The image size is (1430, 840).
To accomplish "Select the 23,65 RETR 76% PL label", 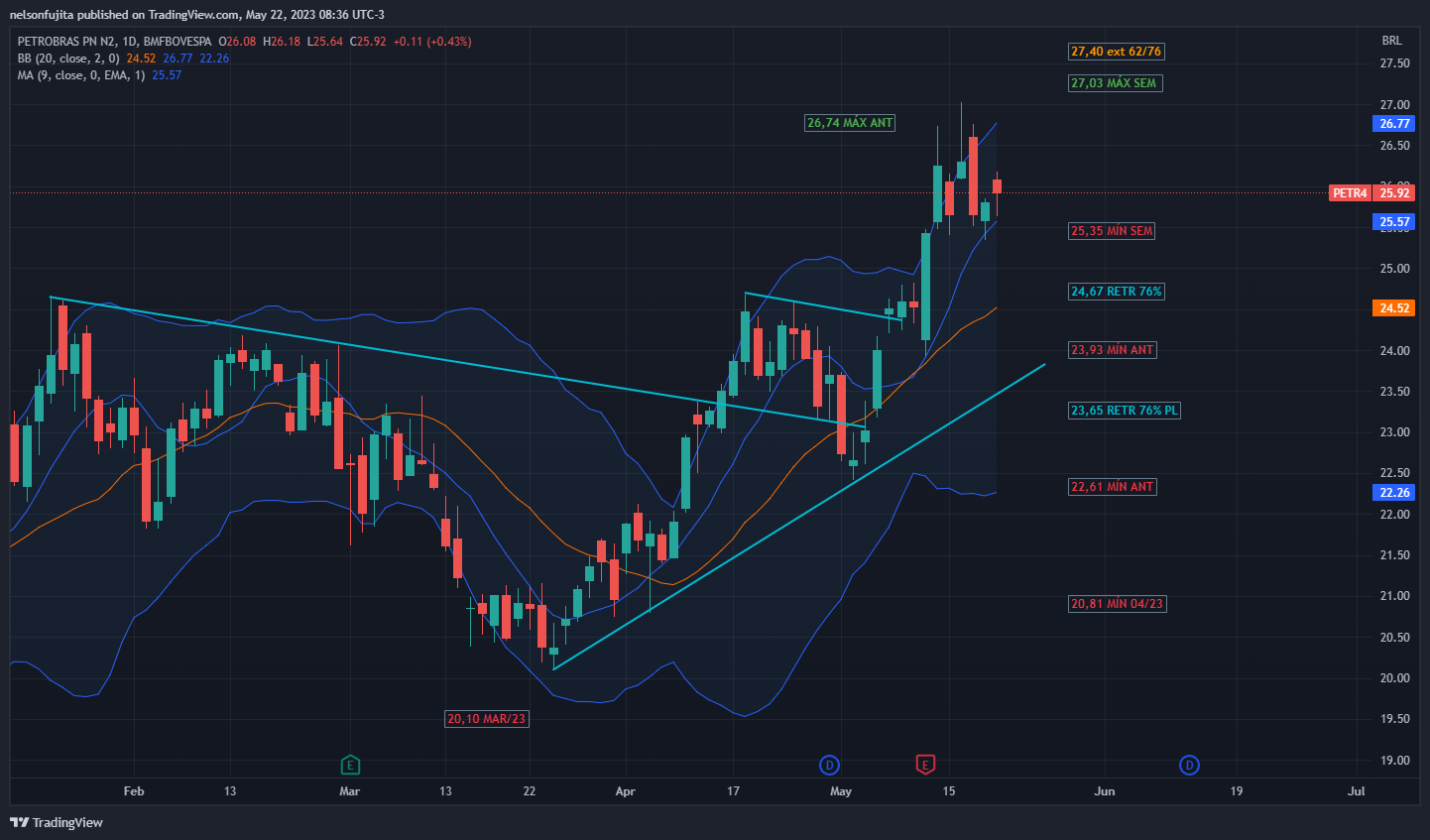I will coord(1125,411).
